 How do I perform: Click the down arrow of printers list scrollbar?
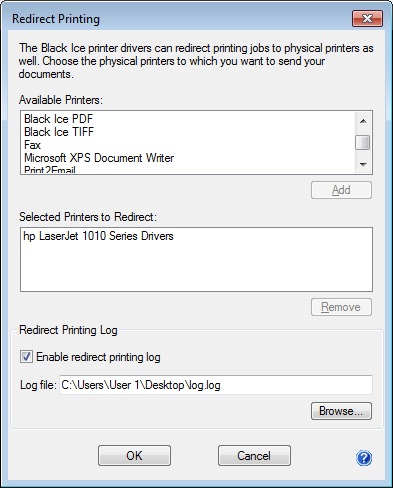click(363, 164)
